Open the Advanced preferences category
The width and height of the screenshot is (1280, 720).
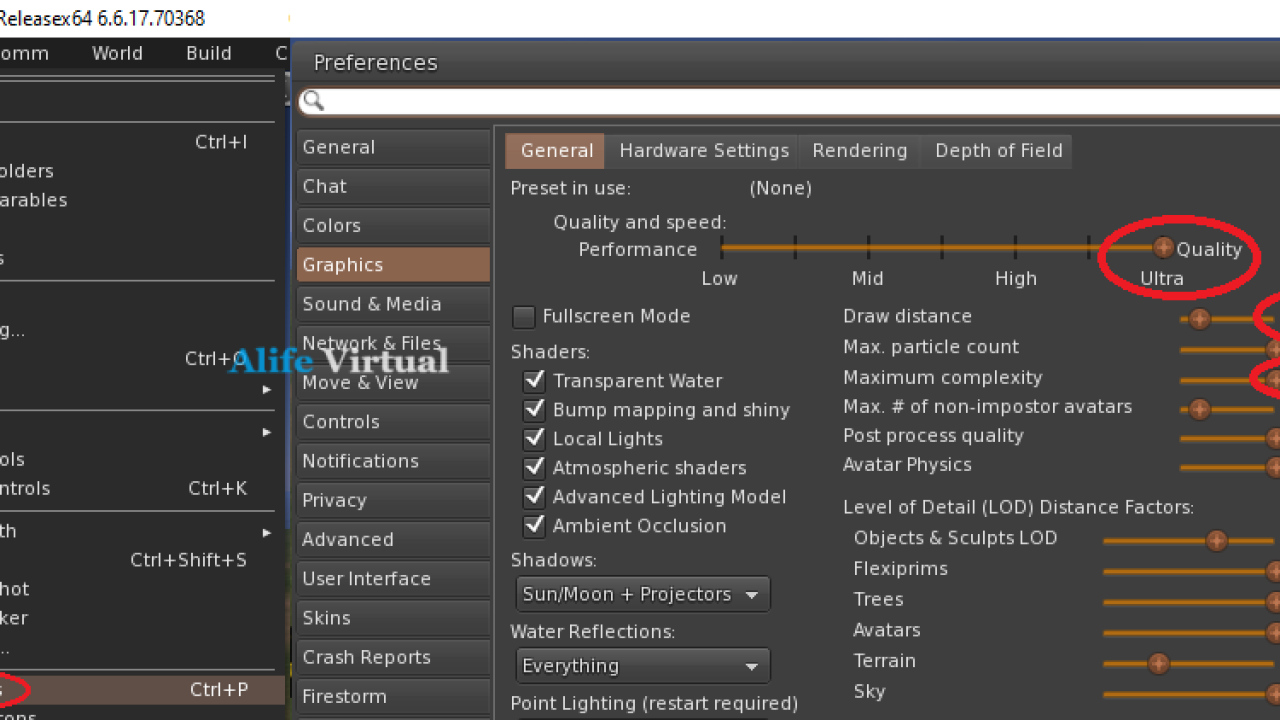click(x=393, y=540)
